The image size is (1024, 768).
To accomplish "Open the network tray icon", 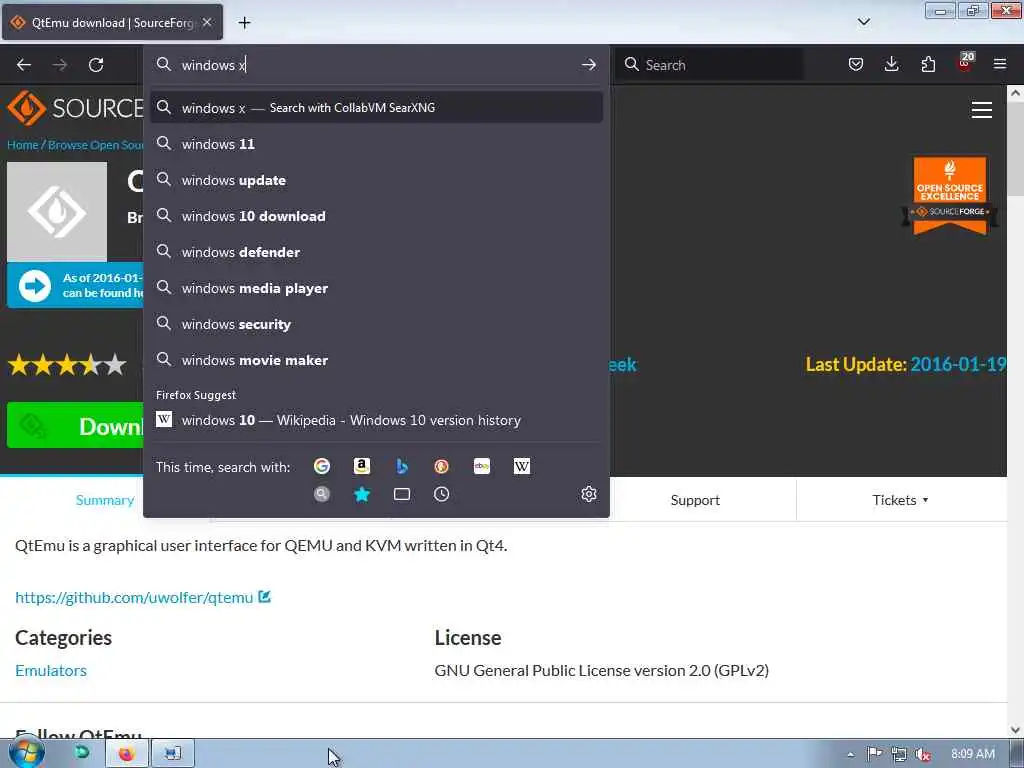I will coord(899,754).
